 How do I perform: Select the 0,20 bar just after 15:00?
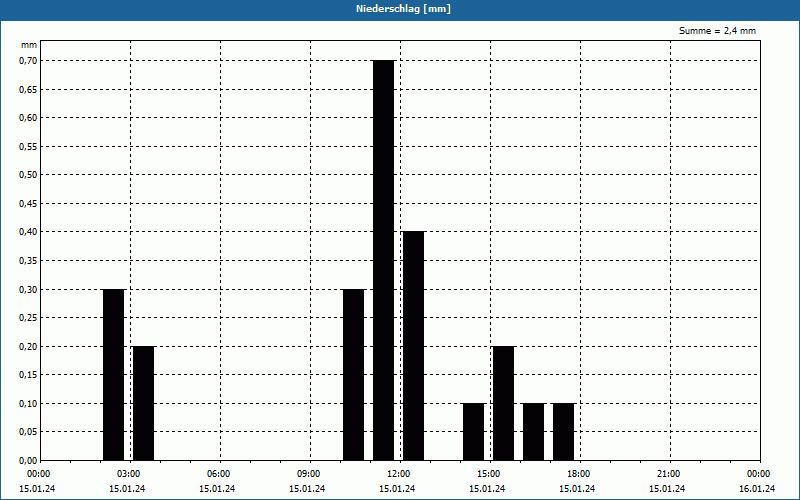[504, 403]
